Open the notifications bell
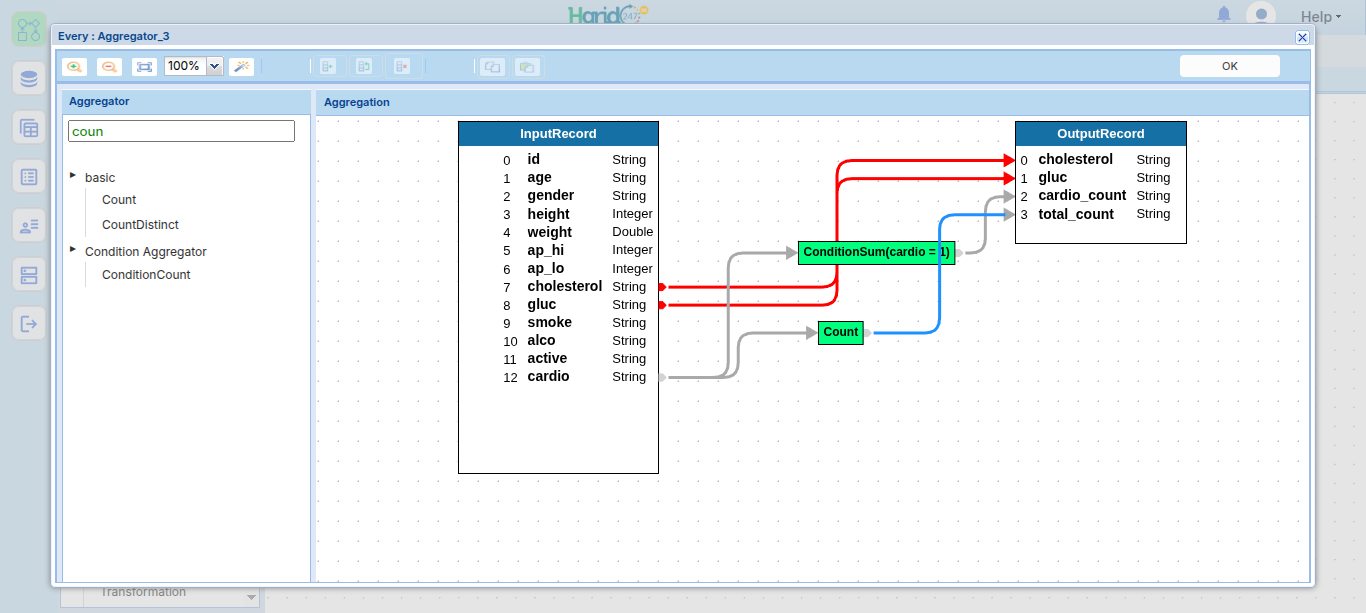This screenshot has width=1366, height=613. click(x=1224, y=15)
